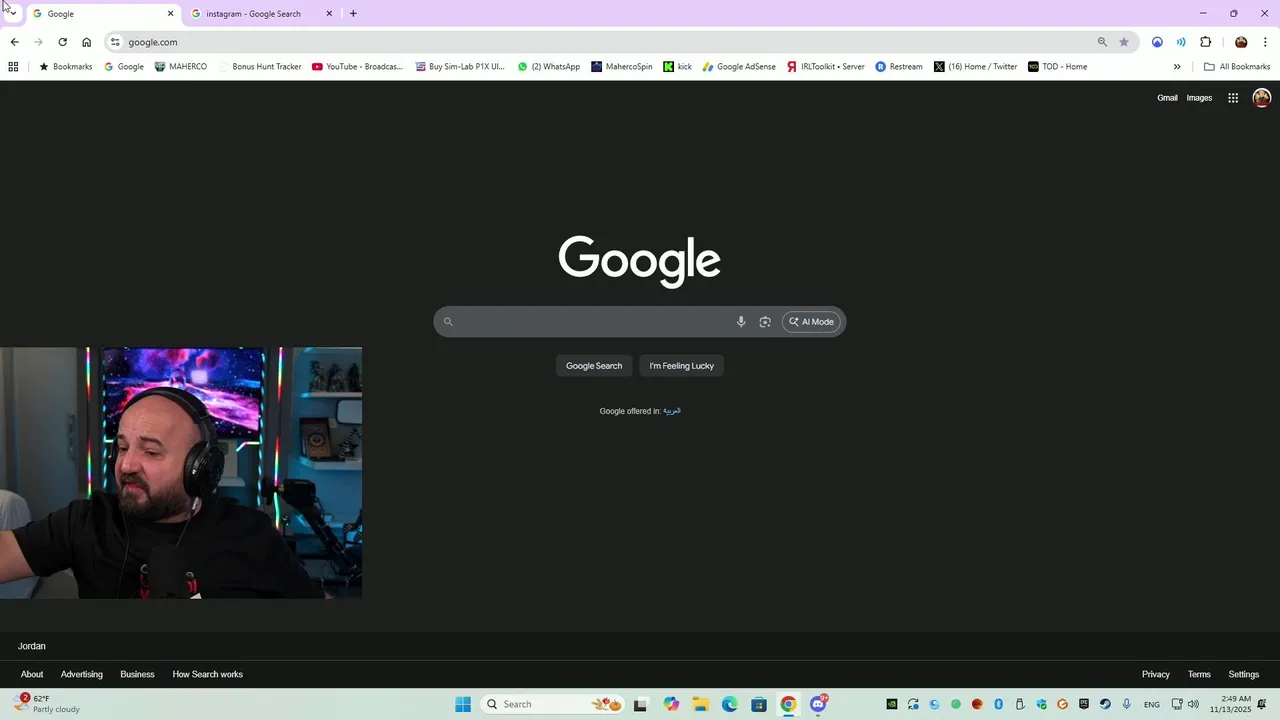Open a new tab
This screenshot has width=1280, height=720.
pyautogui.click(x=353, y=14)
